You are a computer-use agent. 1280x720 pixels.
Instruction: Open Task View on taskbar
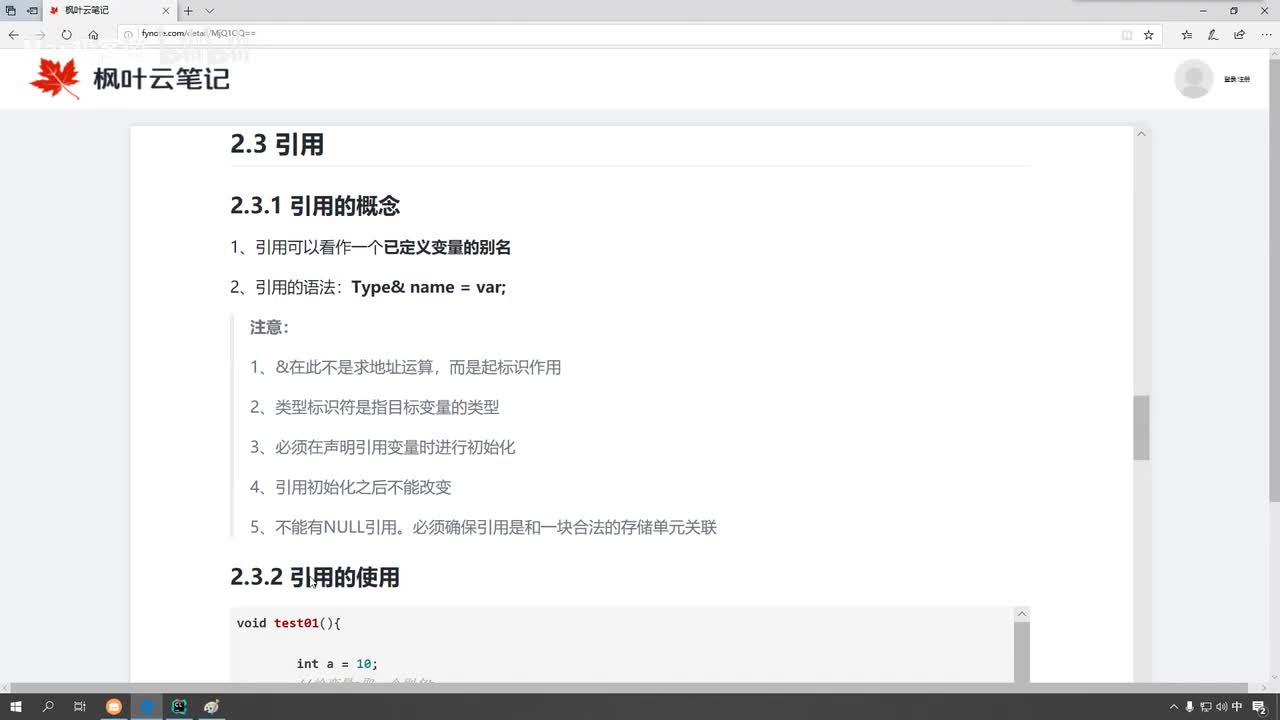80,706
